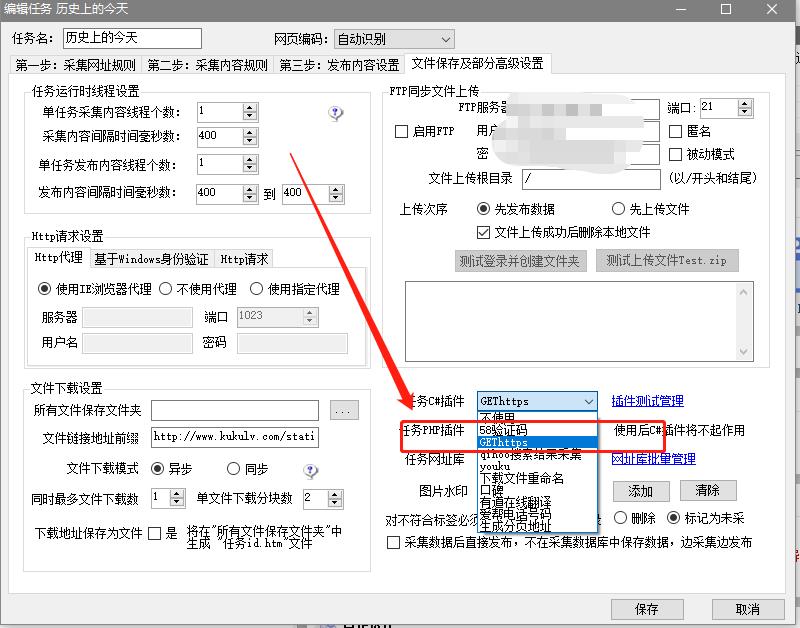The height and width of the screenshot is (628, 800).
Task: Tick the 采集数据后直接发布 checkbox
Action: [x=393, y=542]
